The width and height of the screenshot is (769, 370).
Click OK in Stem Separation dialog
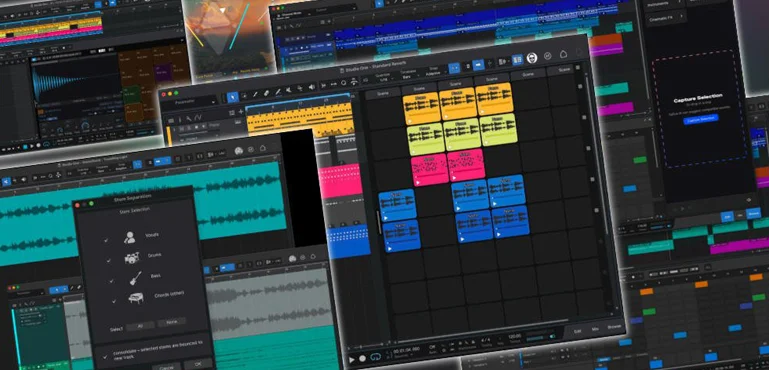(x=198, y=364)
